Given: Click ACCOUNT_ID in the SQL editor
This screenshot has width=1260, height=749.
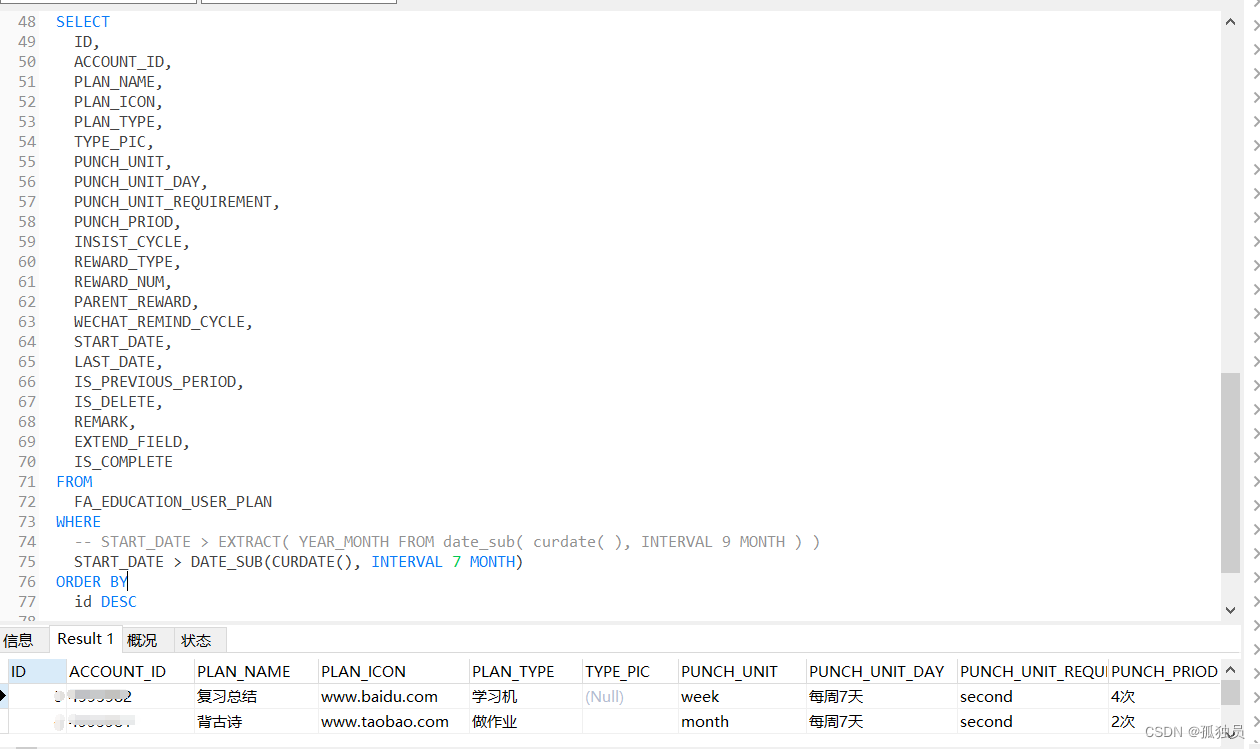Looking at the screenshot, I should tap(119, 61).
